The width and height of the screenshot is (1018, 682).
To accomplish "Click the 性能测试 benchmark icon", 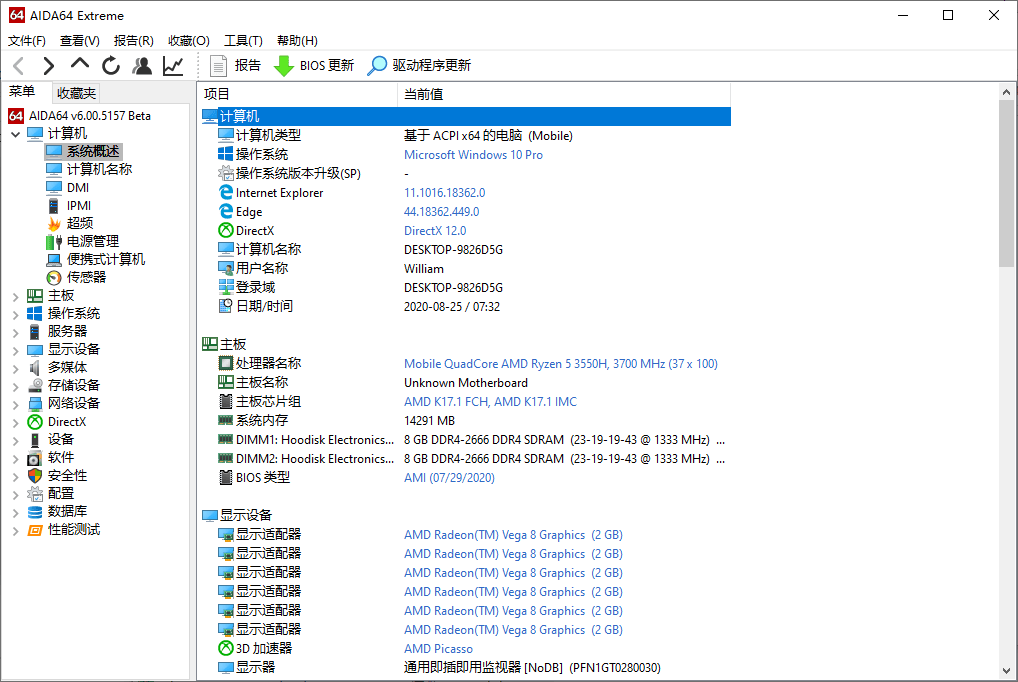I will click(x=35, y=530).
